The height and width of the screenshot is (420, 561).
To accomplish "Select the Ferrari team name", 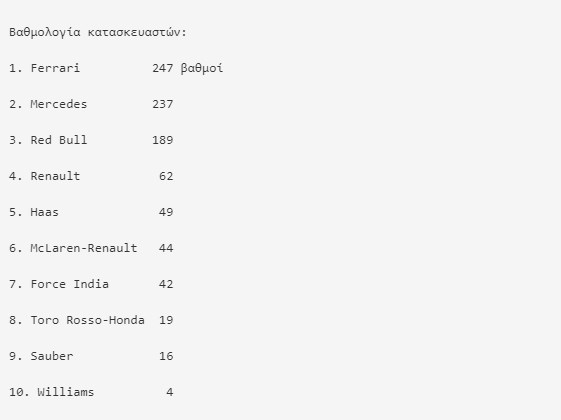I will point(55,68).
